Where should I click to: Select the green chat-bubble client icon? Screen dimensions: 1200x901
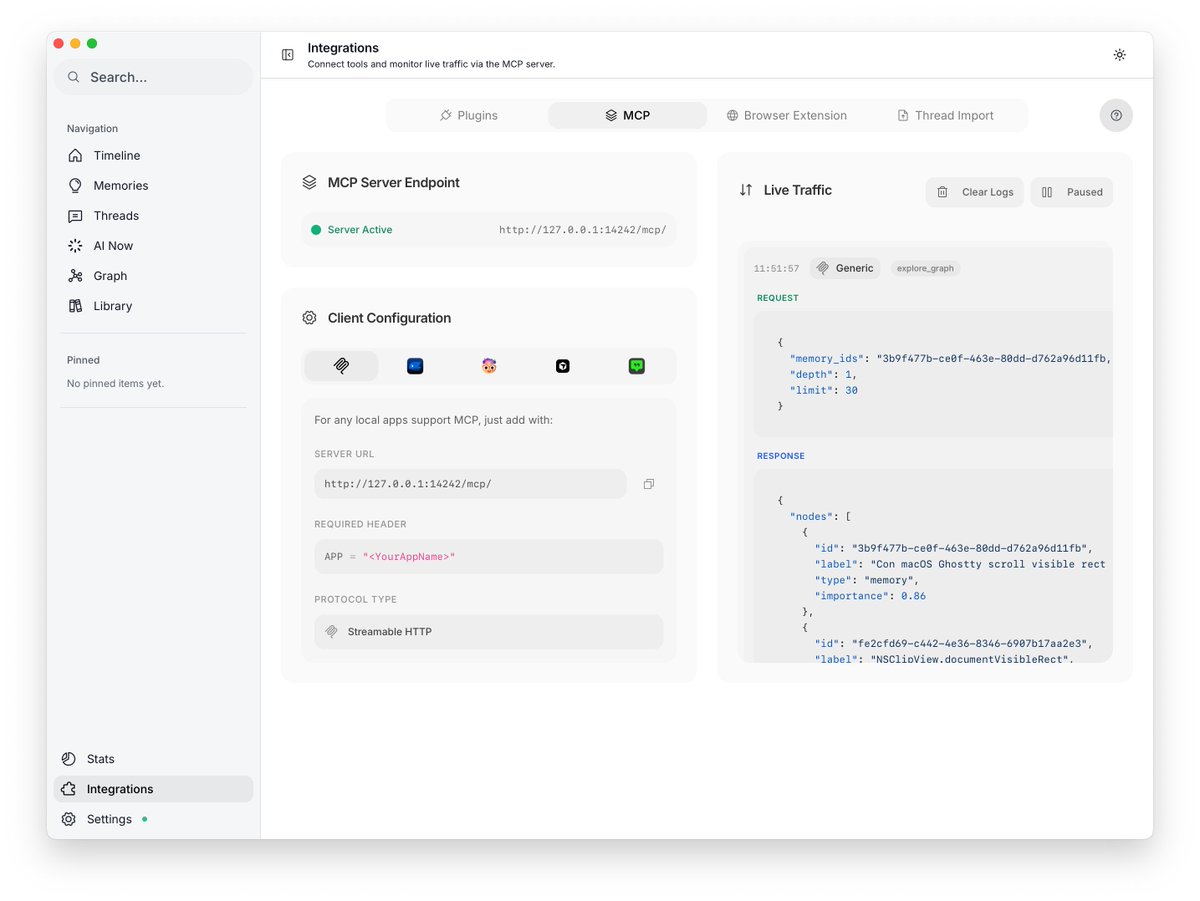click(x=637, y=366)
